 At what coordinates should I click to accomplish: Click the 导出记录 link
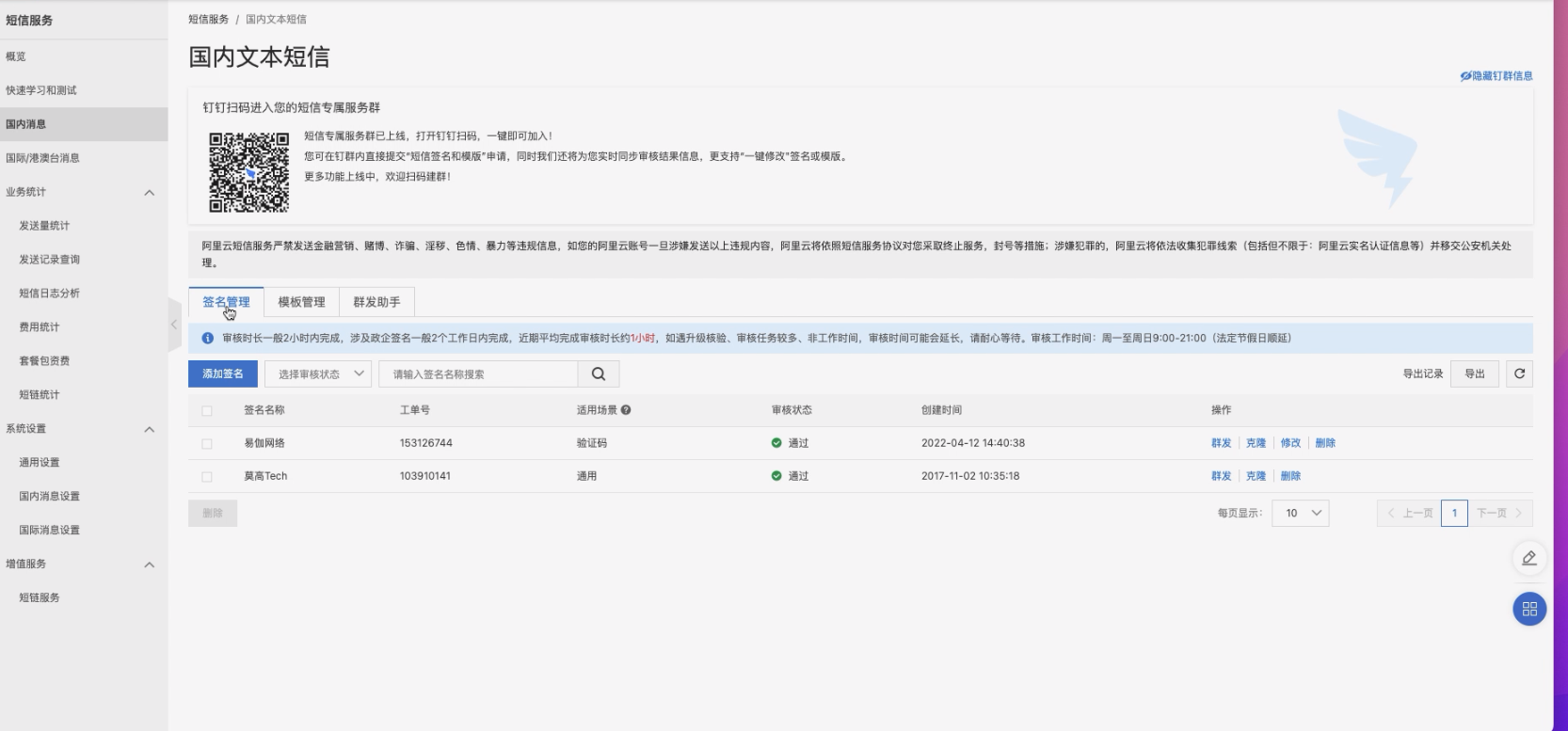(1423, 373)
